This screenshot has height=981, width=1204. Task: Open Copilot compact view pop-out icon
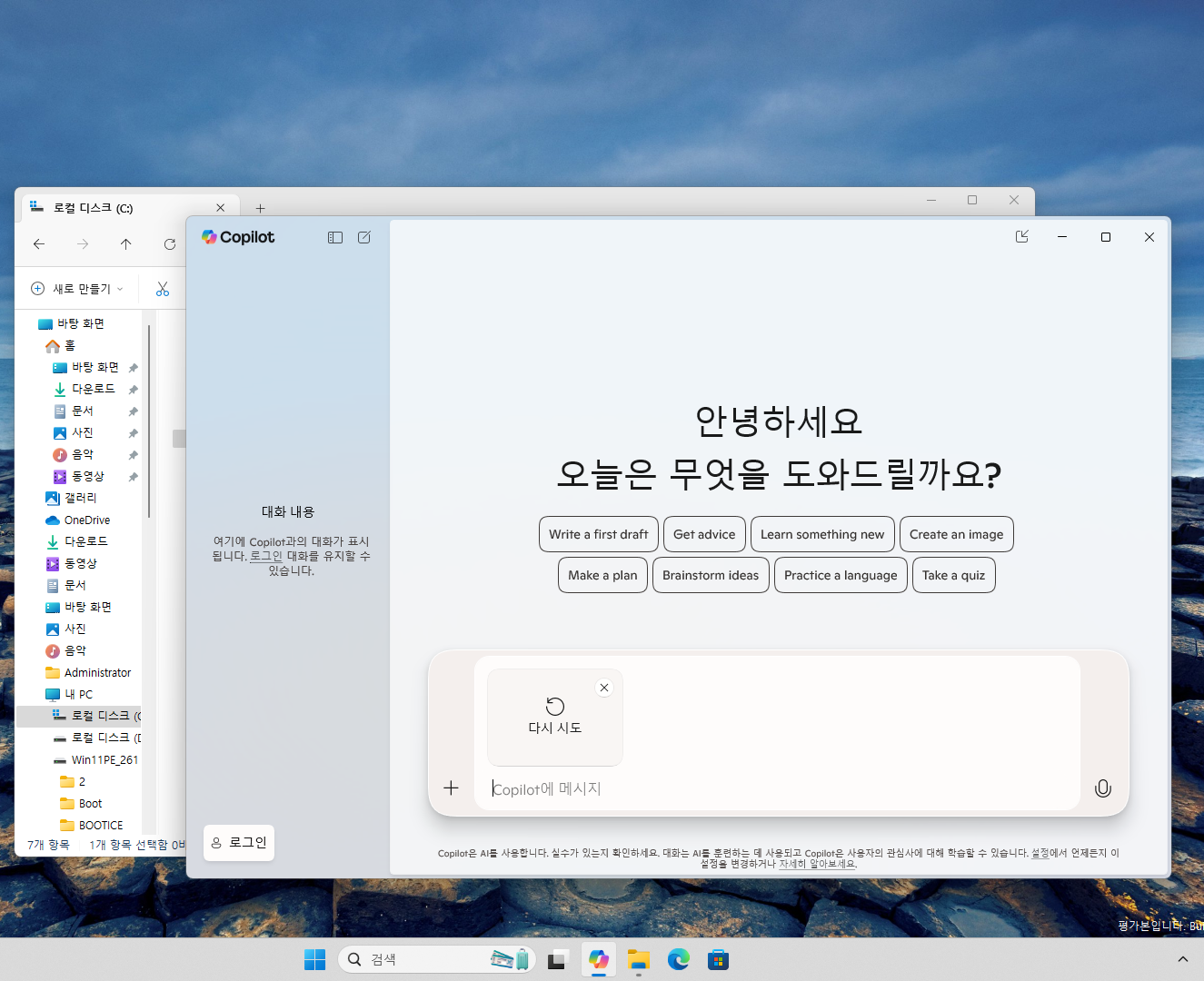(1022, 236)
